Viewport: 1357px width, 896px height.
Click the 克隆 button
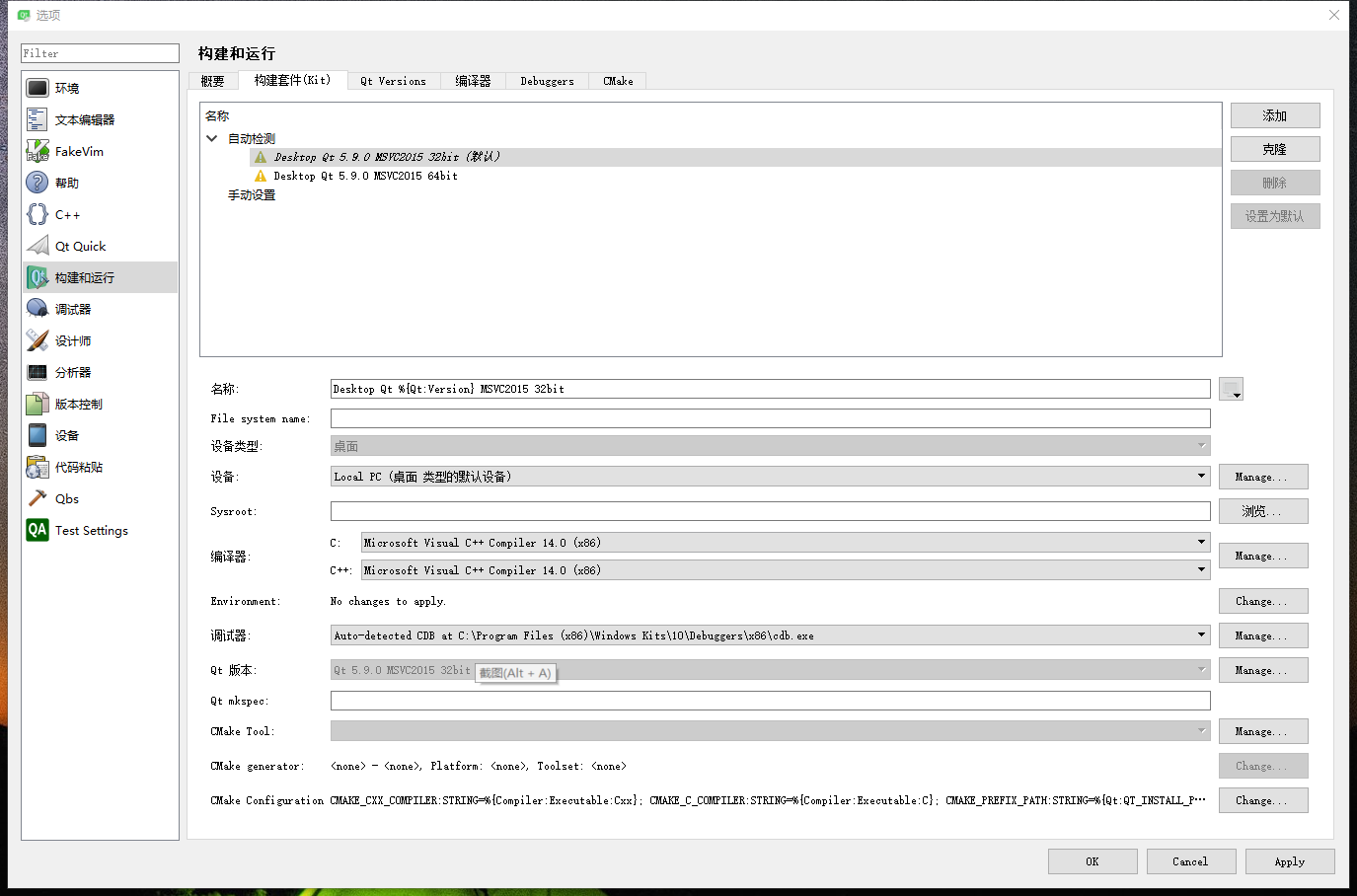coord(1275,149)
